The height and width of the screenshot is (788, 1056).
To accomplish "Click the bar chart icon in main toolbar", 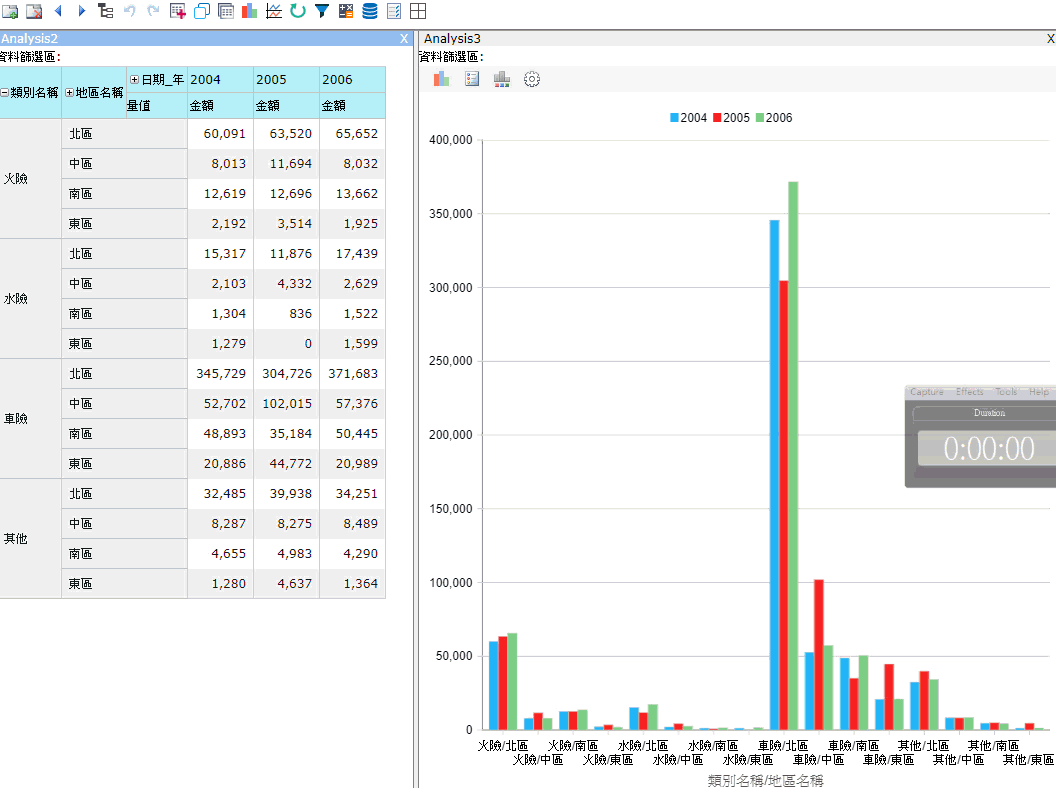I will point(249,11).
